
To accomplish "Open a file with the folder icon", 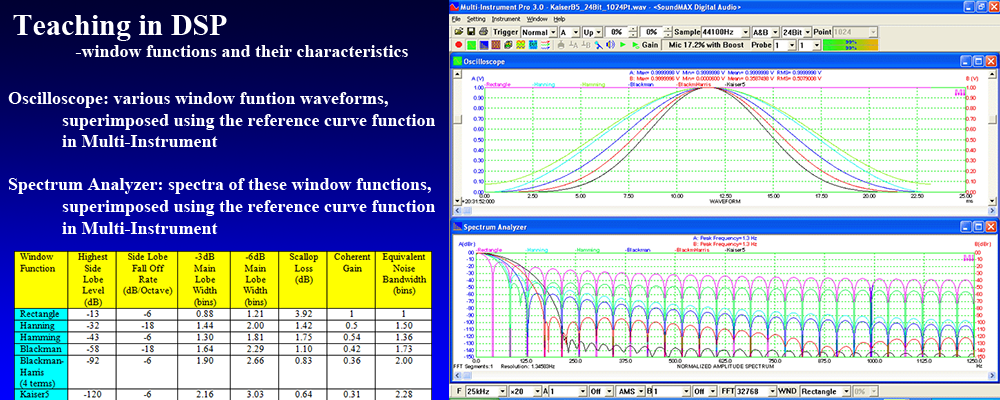I will click(x=459, y=31).
